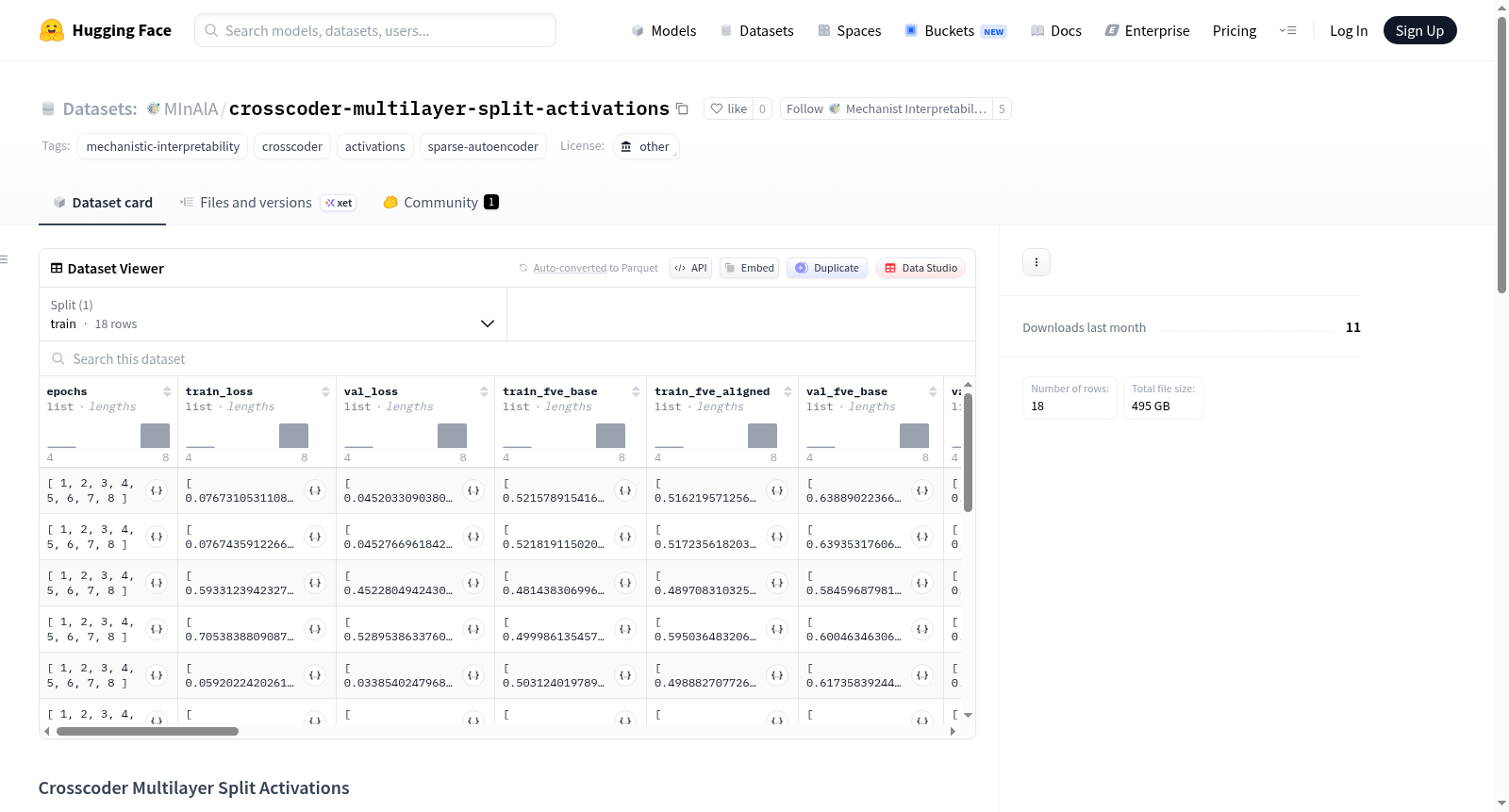This screenshot has width=1509, height=812.
Task: Expand the collapsed left sidebar icon
Action: (4, 259)
